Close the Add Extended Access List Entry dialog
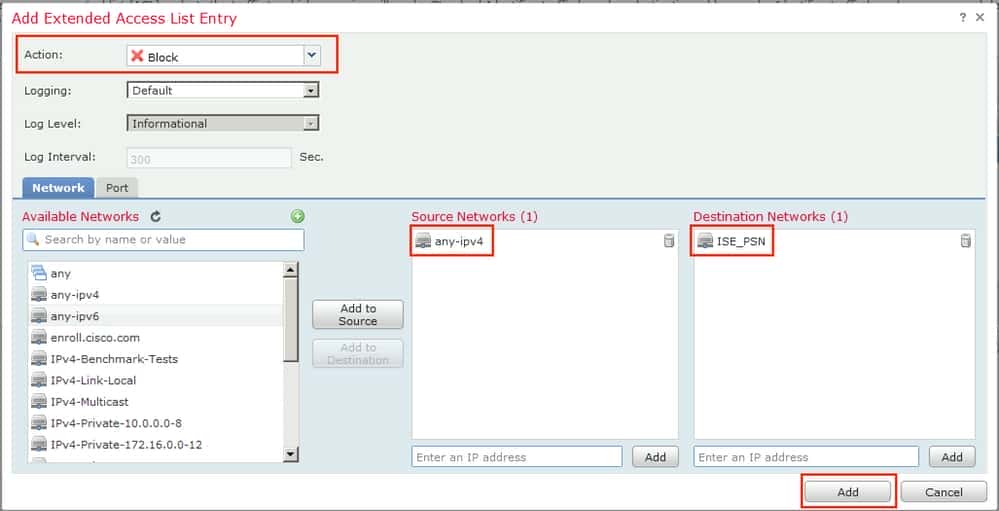 [980, 18]
